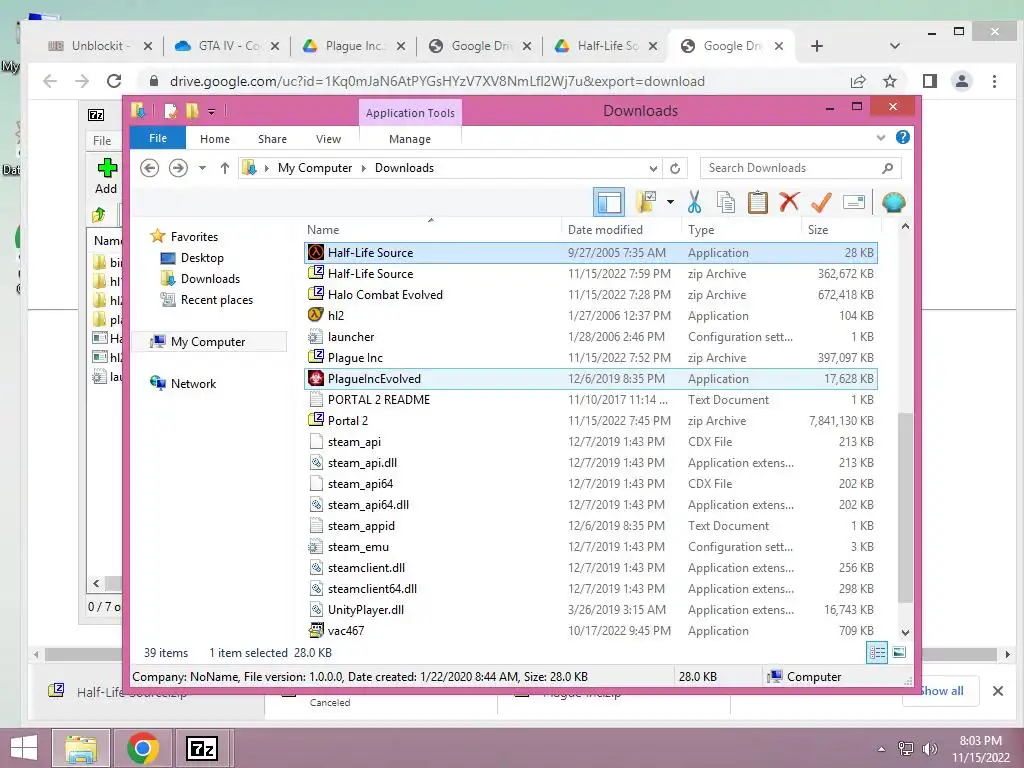Image resolution: width=1024 pixels, height=768 pixels.
Task: Select My Computer in navigation pane
Action: coord(208,342)
